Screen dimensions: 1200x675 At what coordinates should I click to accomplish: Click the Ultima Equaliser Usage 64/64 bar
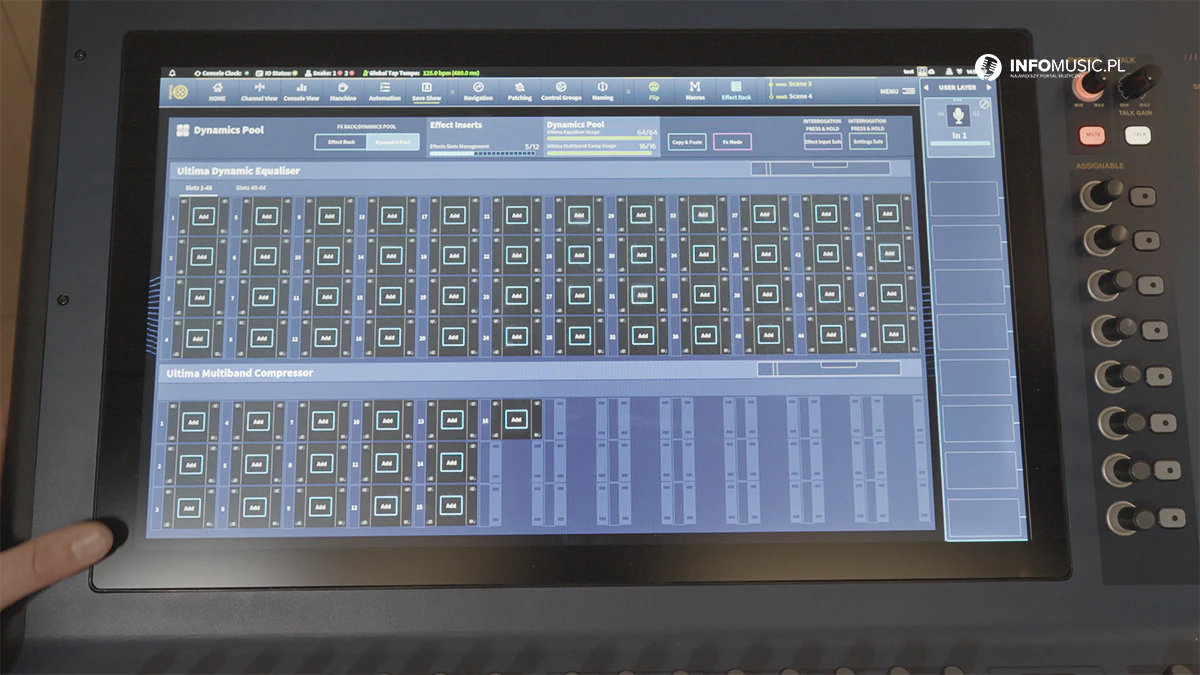(x=600, y=138)
